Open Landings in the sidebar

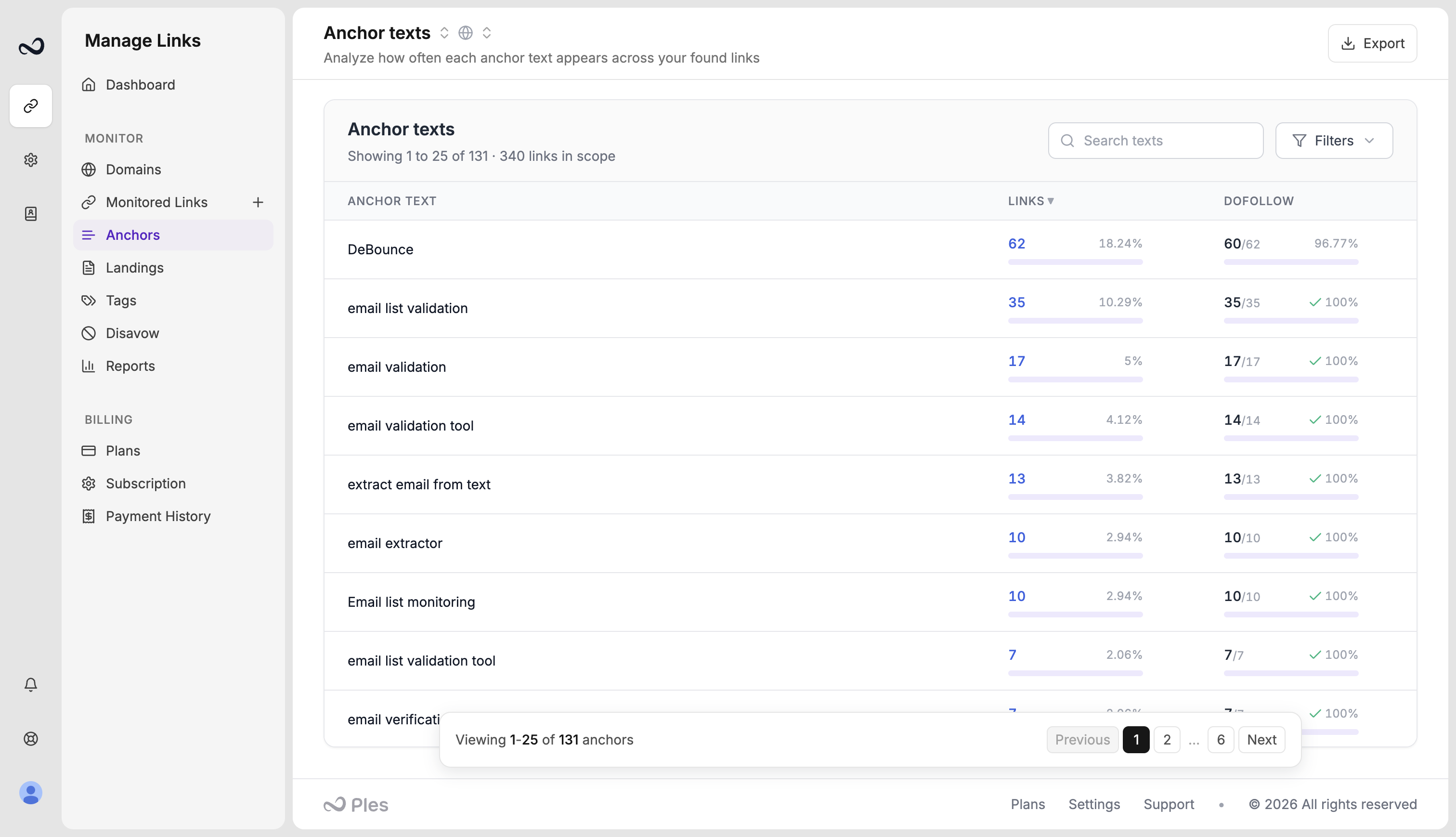point(173,268)
